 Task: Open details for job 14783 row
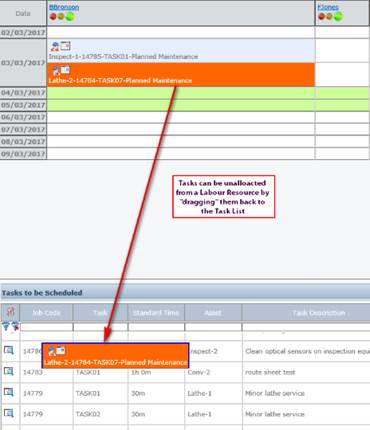tap(9, 371)
